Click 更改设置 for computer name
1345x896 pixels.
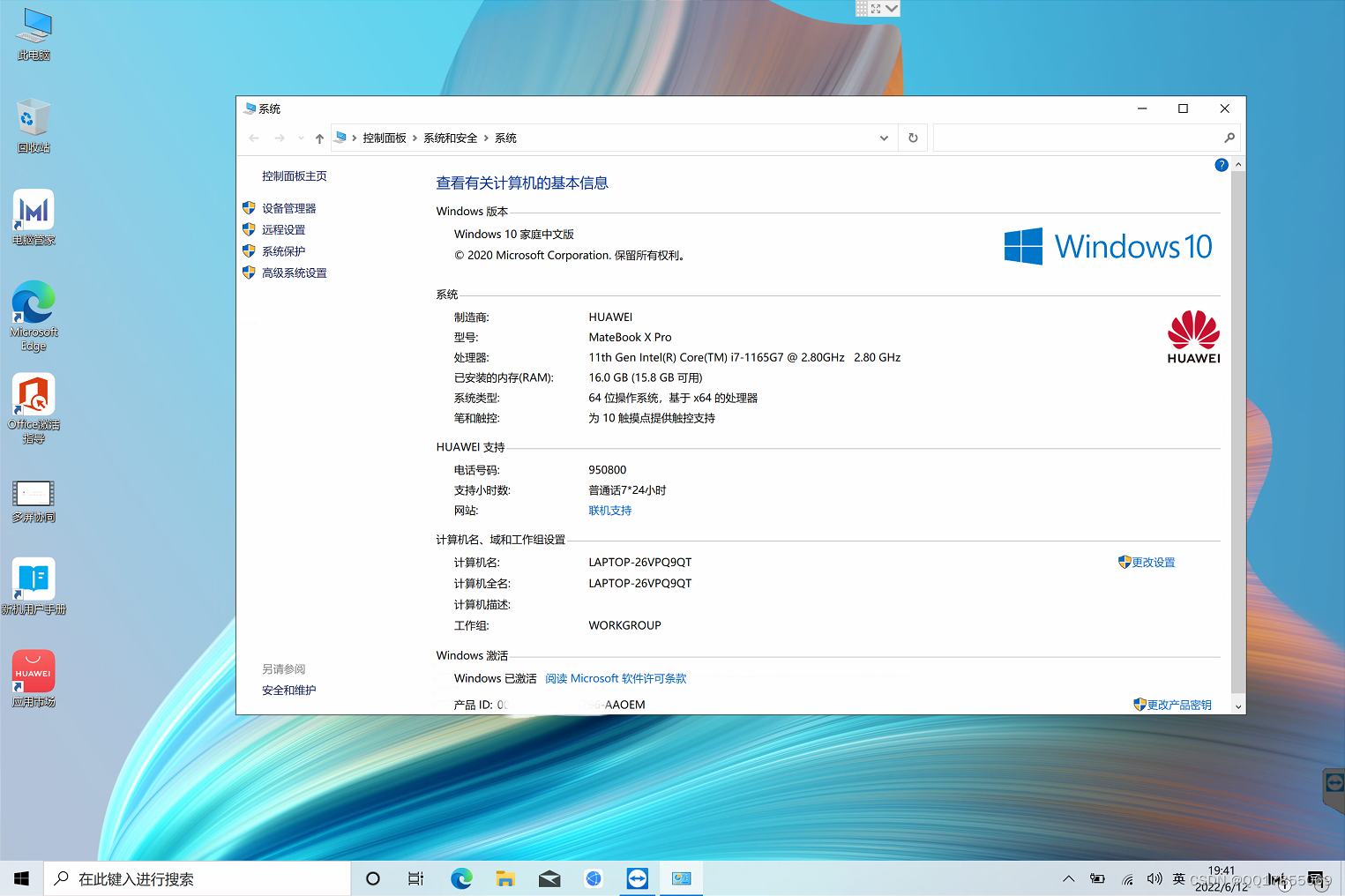pyautogui.click(x=1154, y=562)
